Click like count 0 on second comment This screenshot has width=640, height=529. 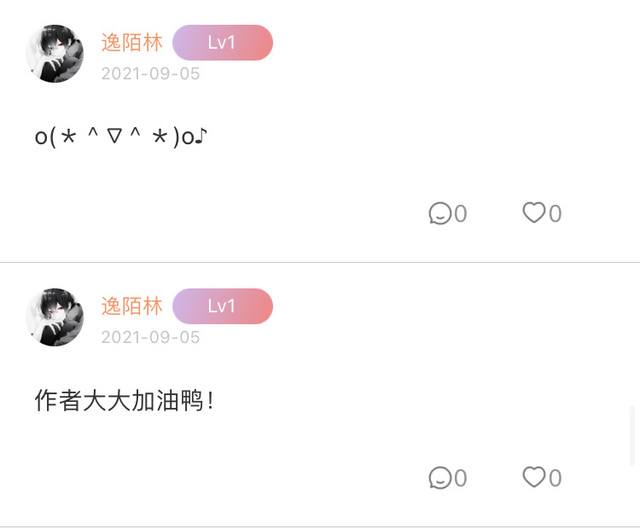(x=555, y=478)
